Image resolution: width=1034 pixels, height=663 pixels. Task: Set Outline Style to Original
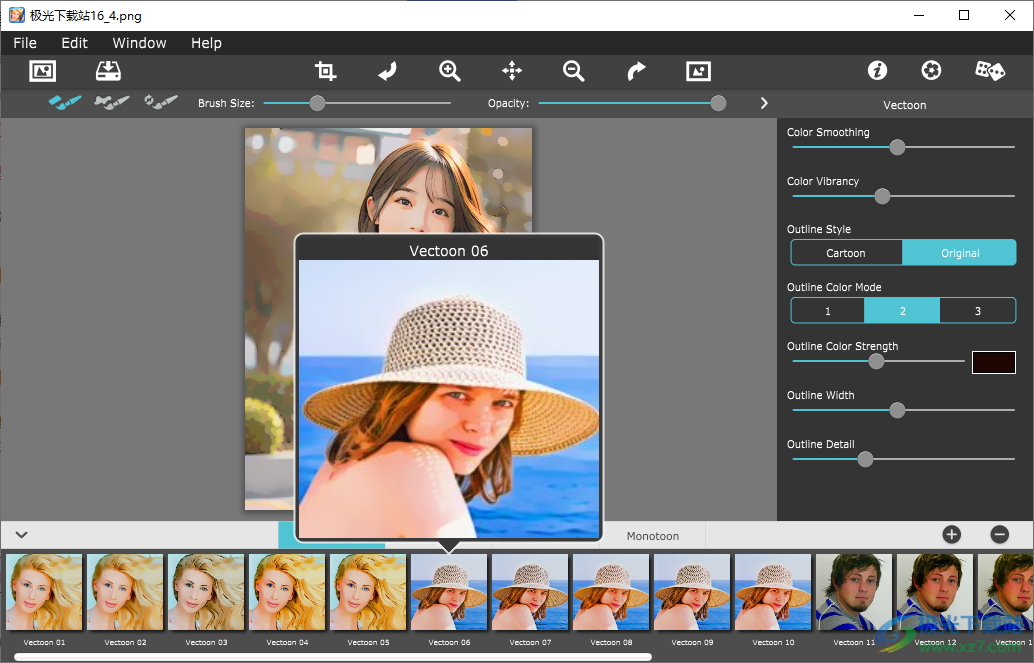pos(959,253)
